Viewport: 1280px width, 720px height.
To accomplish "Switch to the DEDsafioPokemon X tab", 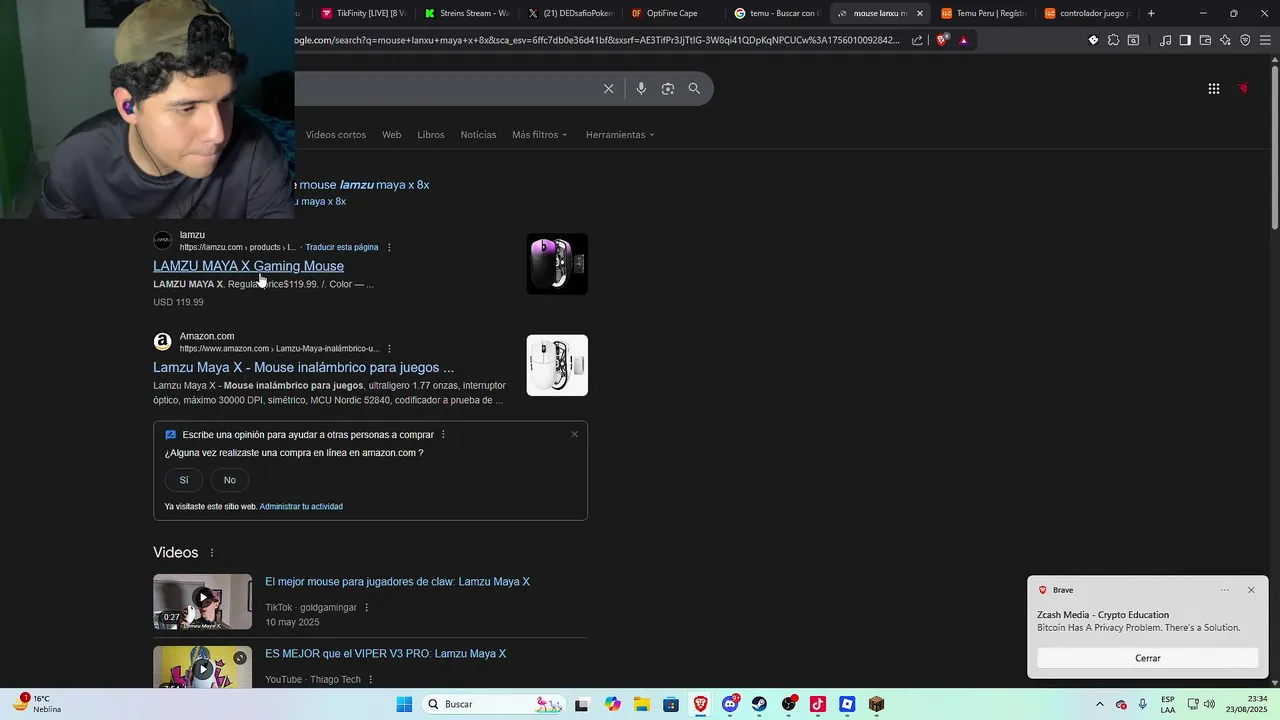I will (570, 13).
